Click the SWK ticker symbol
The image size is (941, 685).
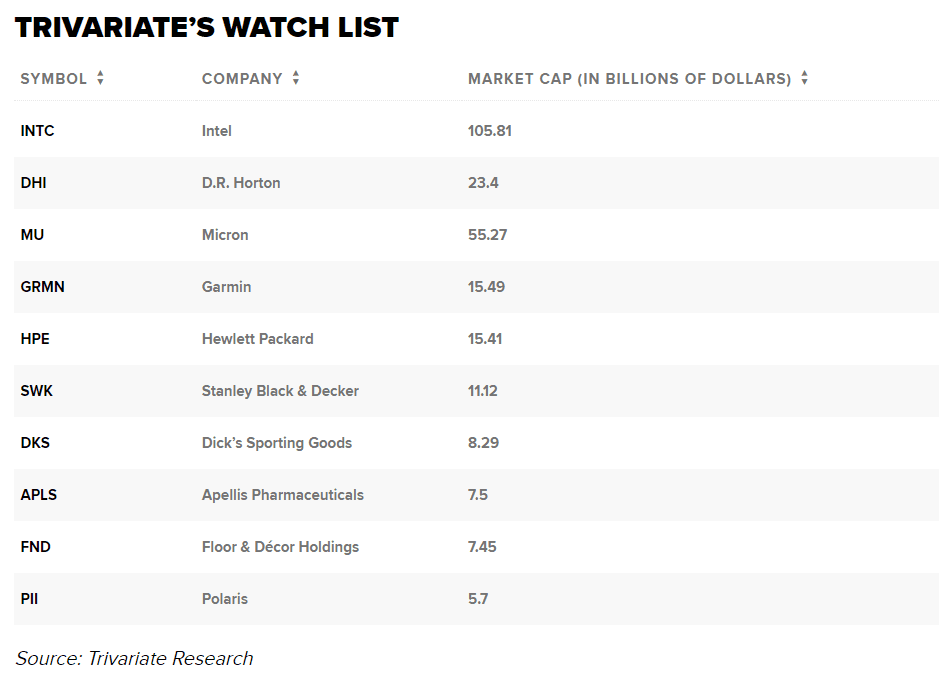point(37,391)
